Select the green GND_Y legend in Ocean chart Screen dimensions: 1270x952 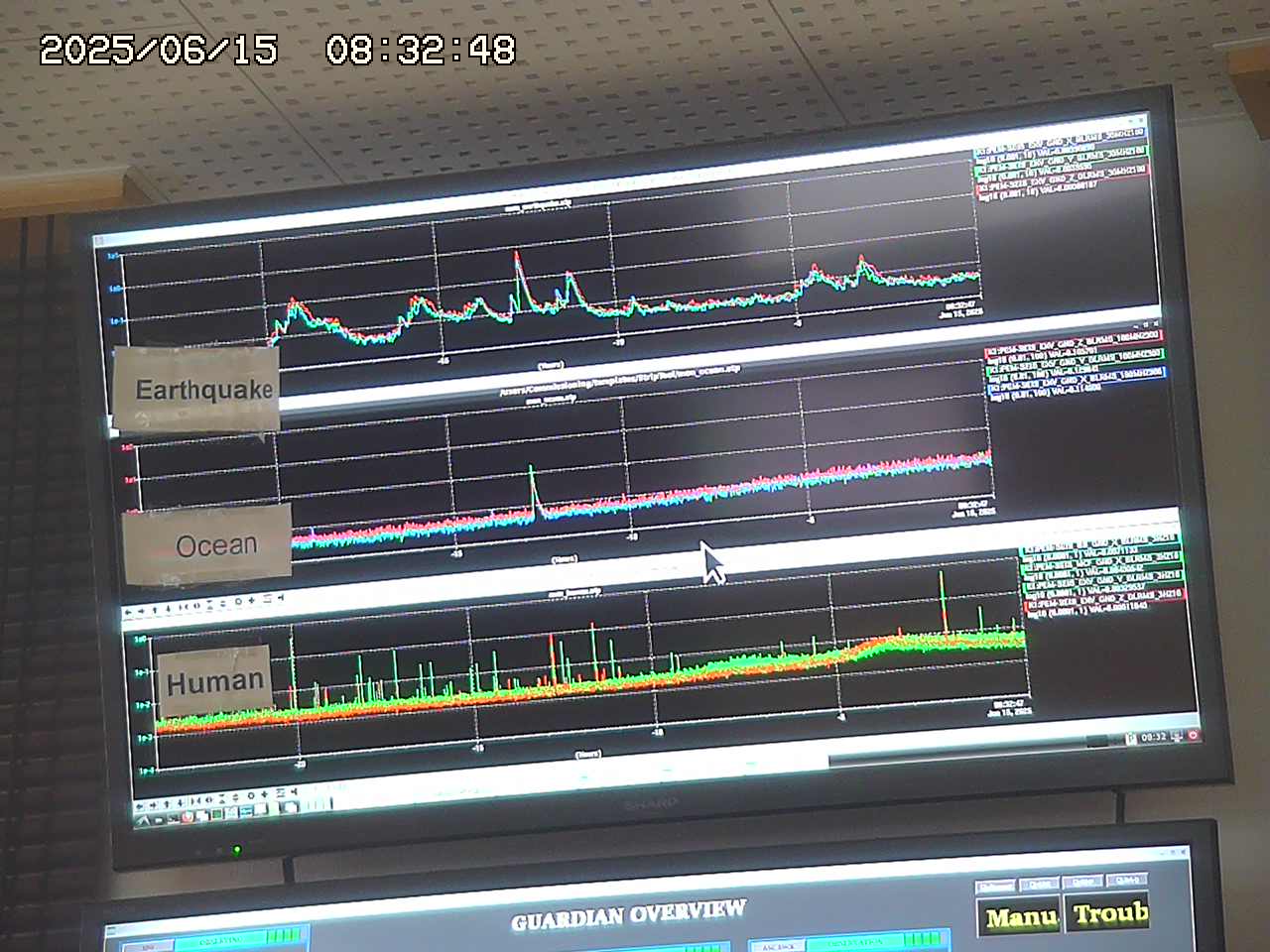[1075, 365]
